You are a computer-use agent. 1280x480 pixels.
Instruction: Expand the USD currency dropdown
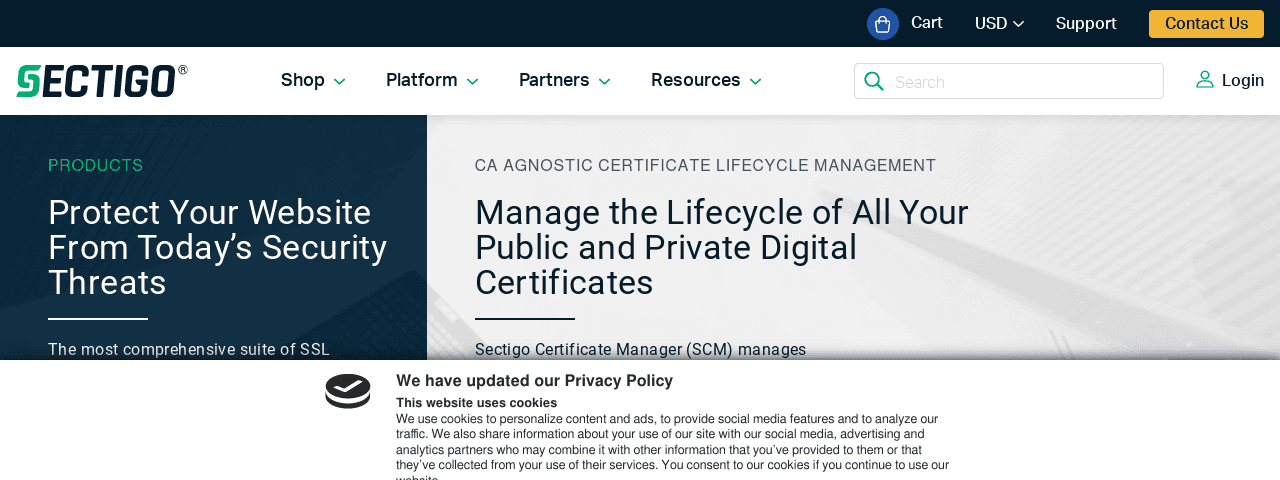pyautogui.click(x=999, y=24)
